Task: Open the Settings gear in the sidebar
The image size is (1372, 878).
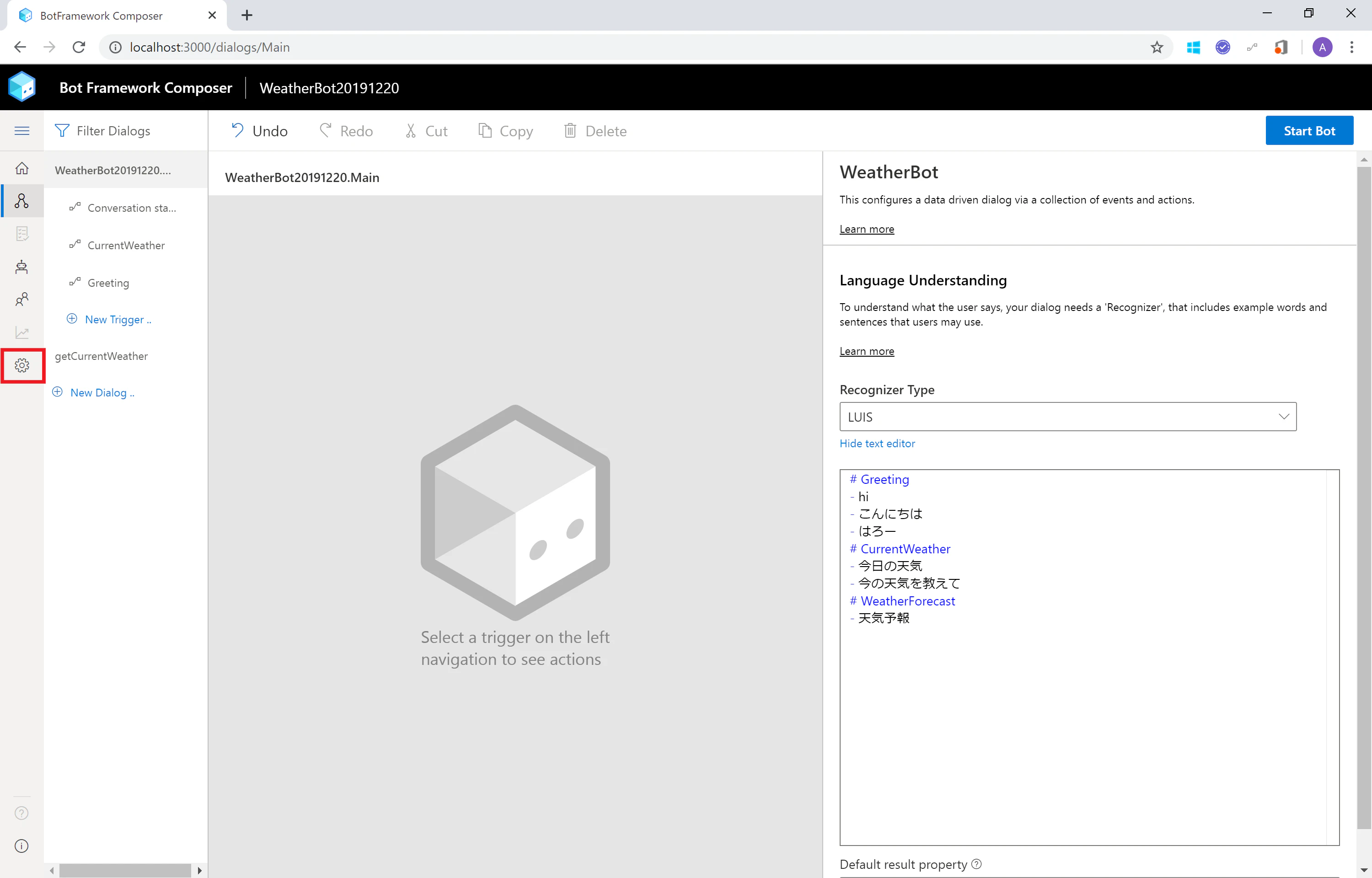Action: click(x=22, y=365)
